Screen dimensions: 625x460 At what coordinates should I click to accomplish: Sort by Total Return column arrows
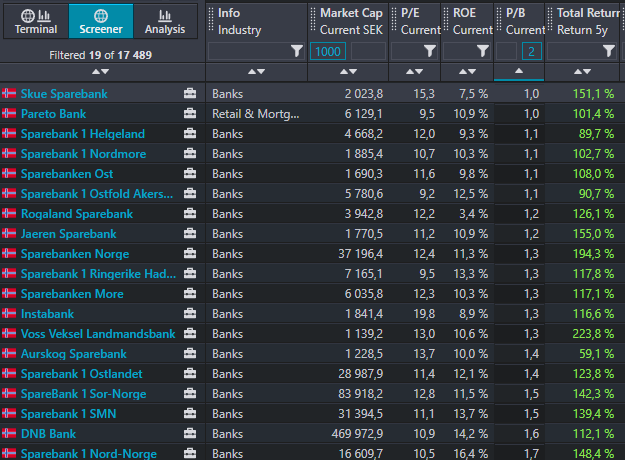(582, 72)
